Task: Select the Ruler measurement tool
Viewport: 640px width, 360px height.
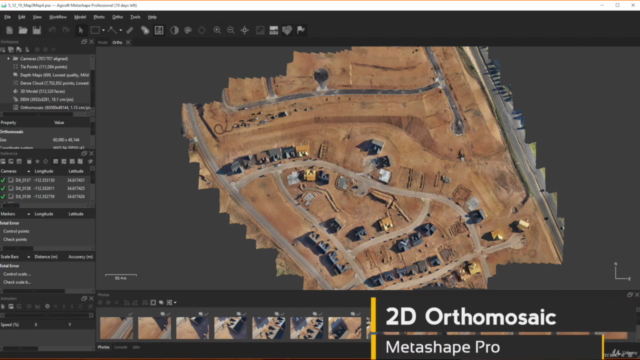Action: point(130,30)
